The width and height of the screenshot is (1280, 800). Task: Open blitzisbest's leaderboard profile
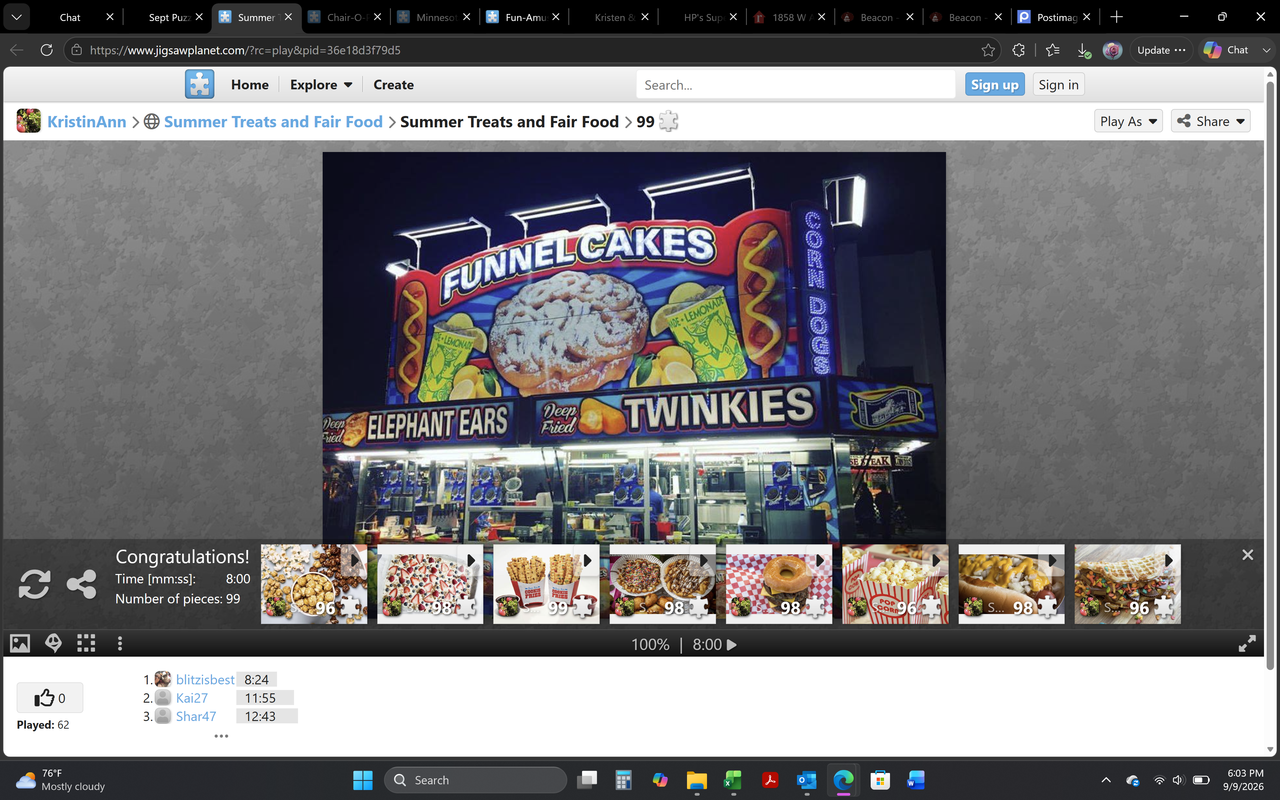pos(205,680)
